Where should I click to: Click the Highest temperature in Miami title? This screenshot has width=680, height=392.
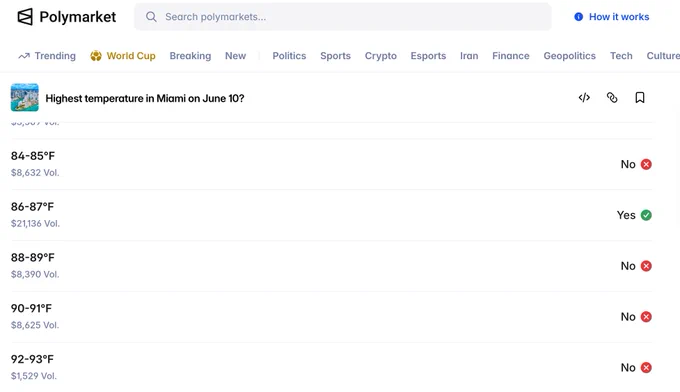(x=145, y=98)
